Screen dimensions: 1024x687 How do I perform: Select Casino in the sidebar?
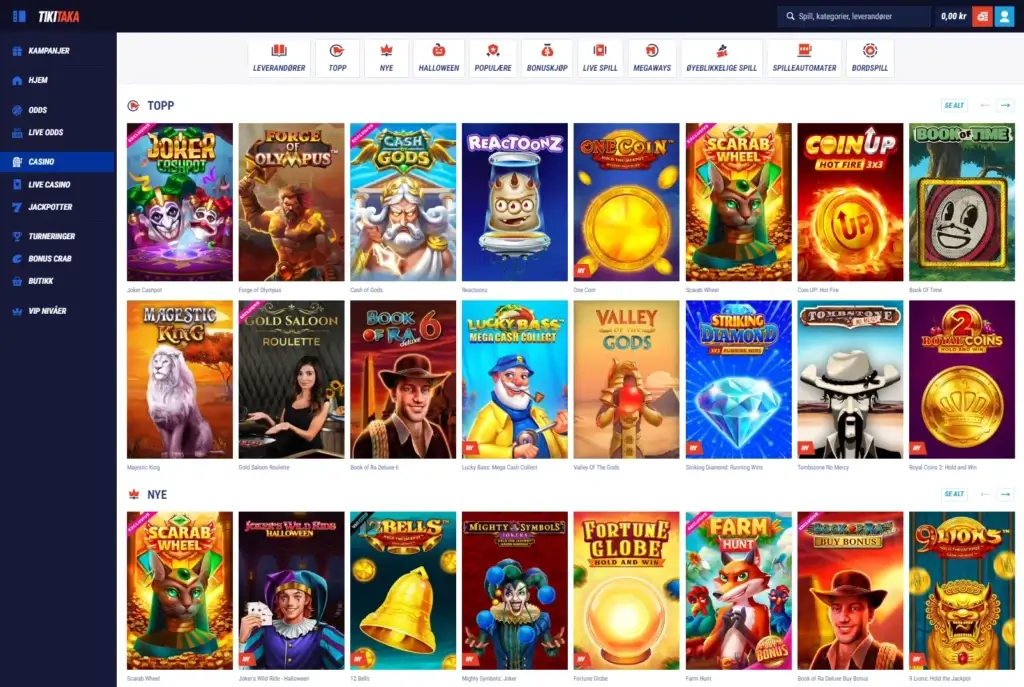(57, 162)
